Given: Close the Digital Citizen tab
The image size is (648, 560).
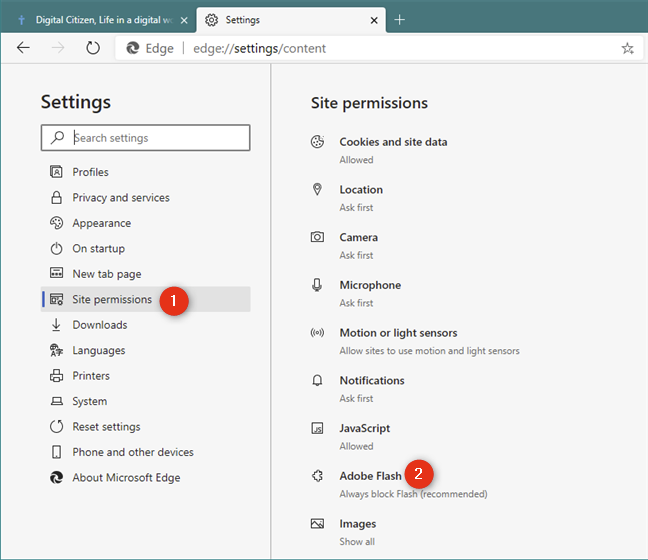Looking at the screenshot, I should (184, 20).
